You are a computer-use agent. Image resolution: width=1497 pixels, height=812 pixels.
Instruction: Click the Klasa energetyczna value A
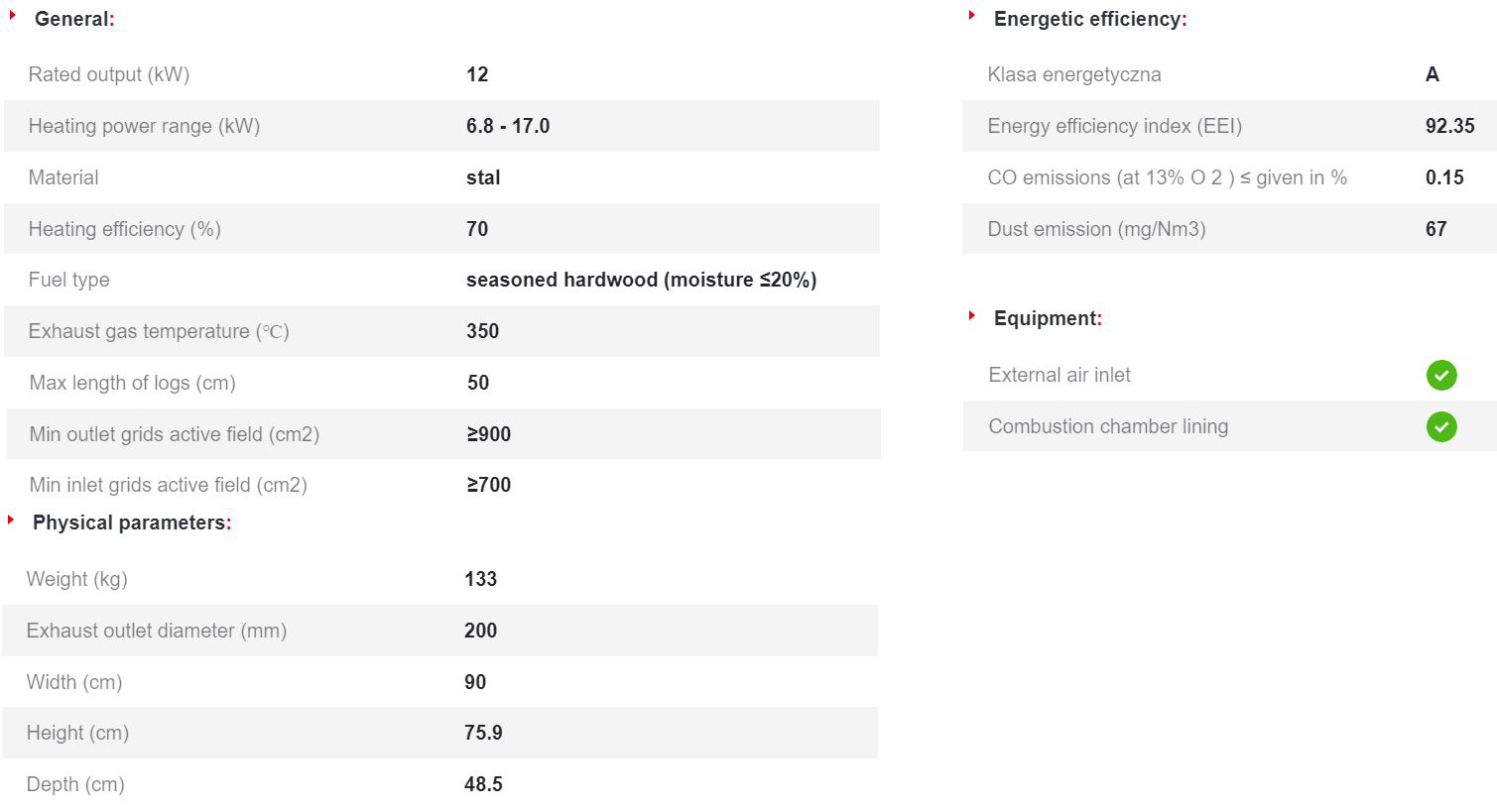coord(1433,74)
